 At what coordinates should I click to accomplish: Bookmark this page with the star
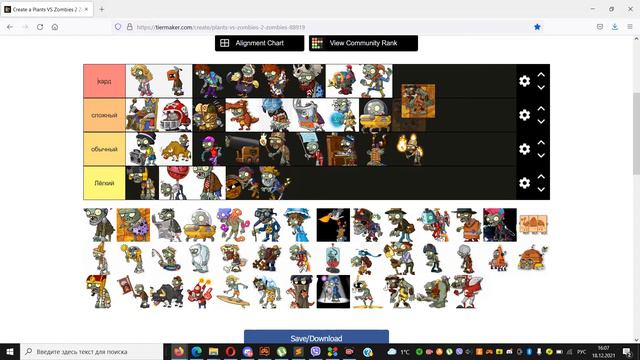537,27
